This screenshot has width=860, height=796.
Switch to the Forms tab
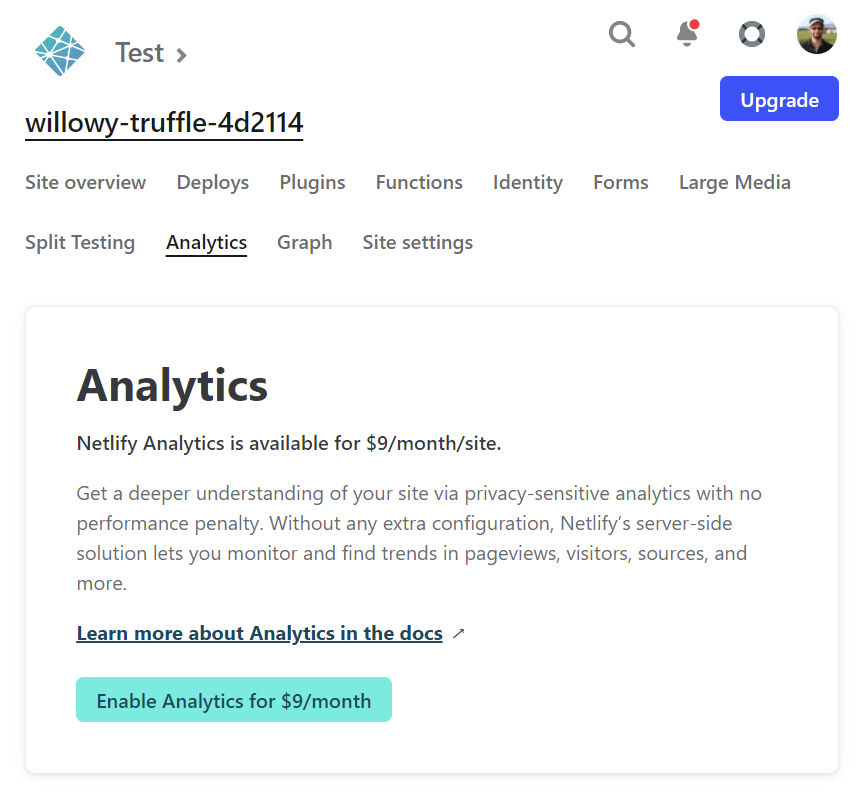click(x=621, y=182)
